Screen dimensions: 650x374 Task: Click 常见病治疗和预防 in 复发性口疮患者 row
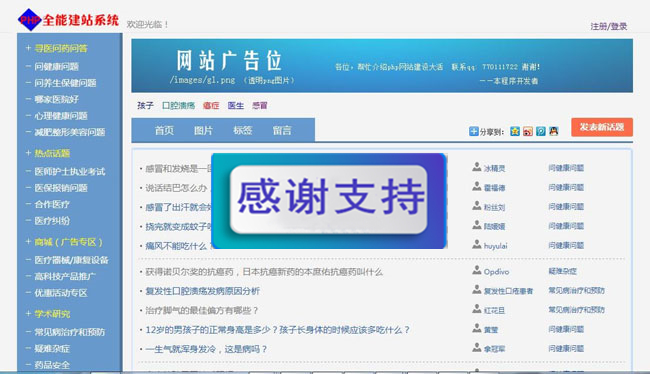576,290
